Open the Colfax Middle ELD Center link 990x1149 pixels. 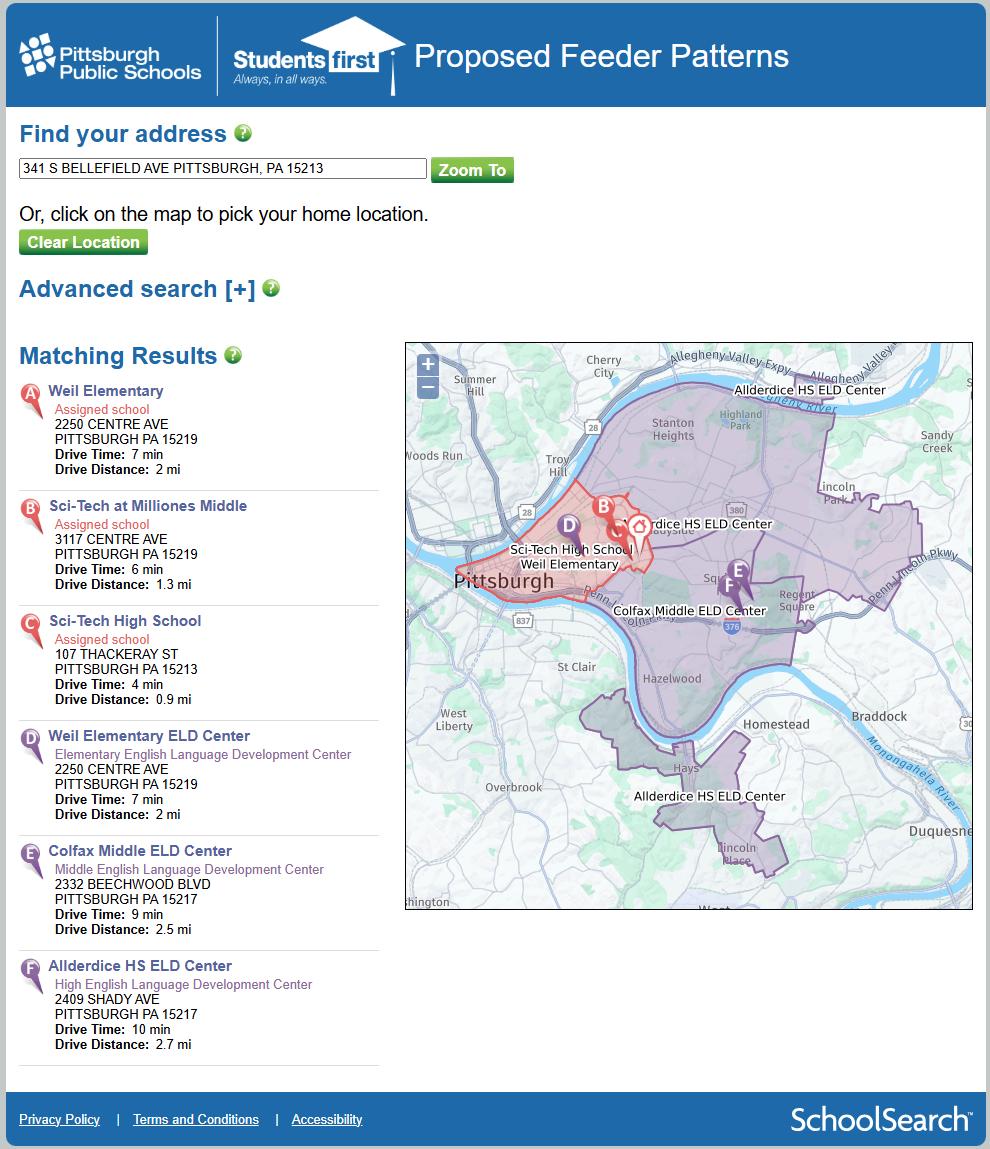140,851
